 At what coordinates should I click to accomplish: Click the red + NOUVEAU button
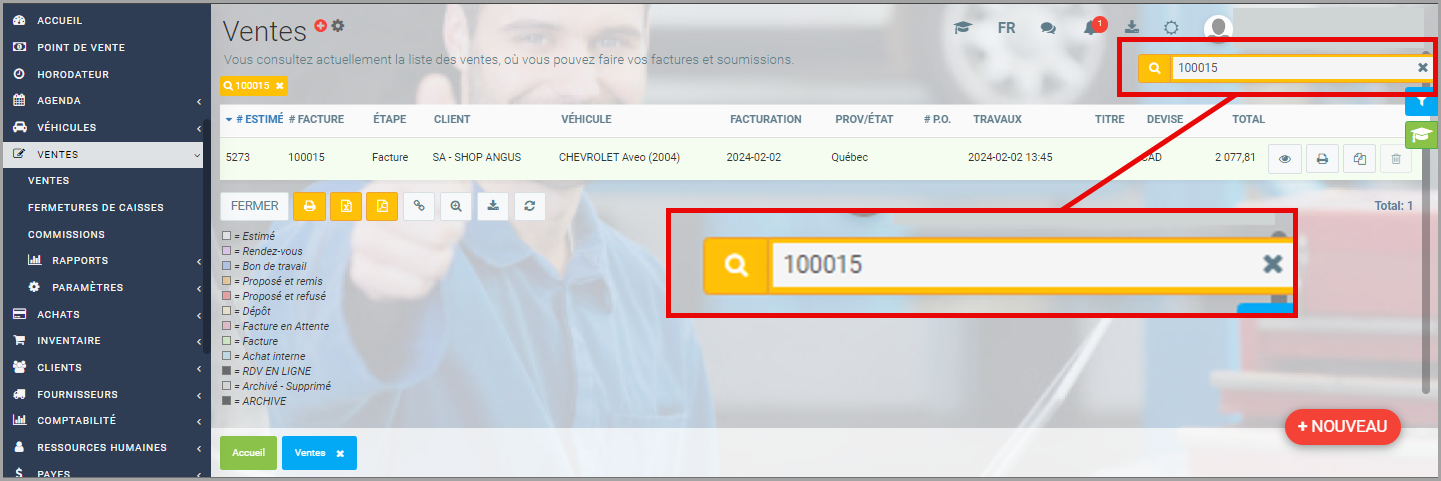1342,426
